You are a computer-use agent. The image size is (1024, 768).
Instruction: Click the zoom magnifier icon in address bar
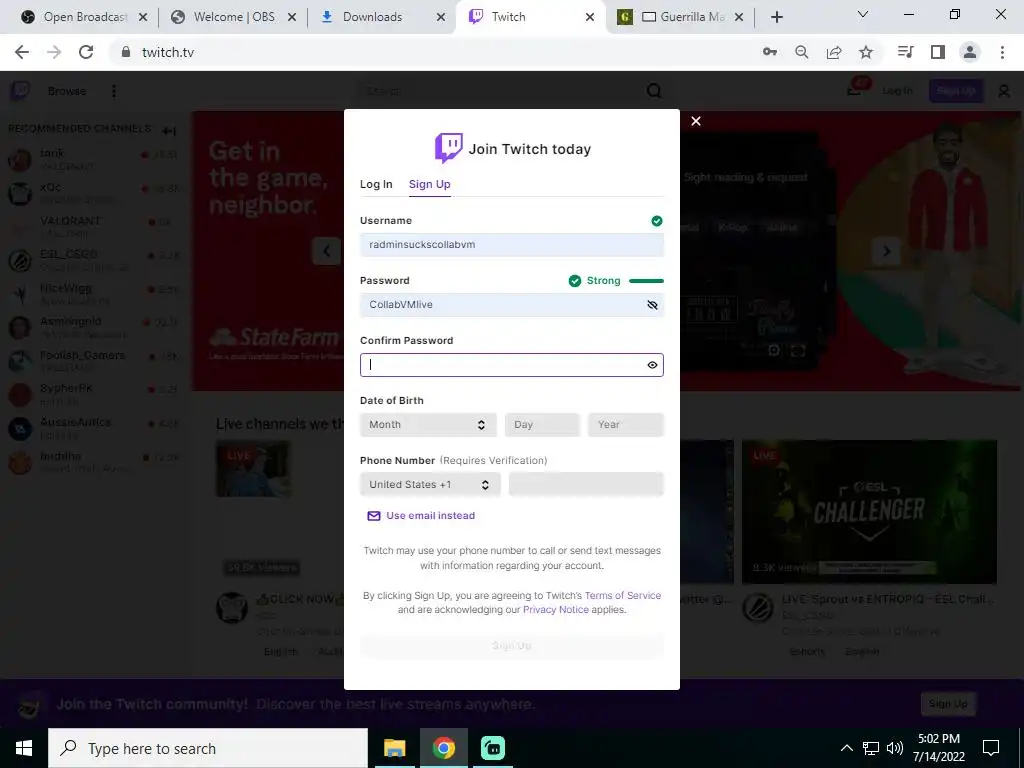click(801, 52)
